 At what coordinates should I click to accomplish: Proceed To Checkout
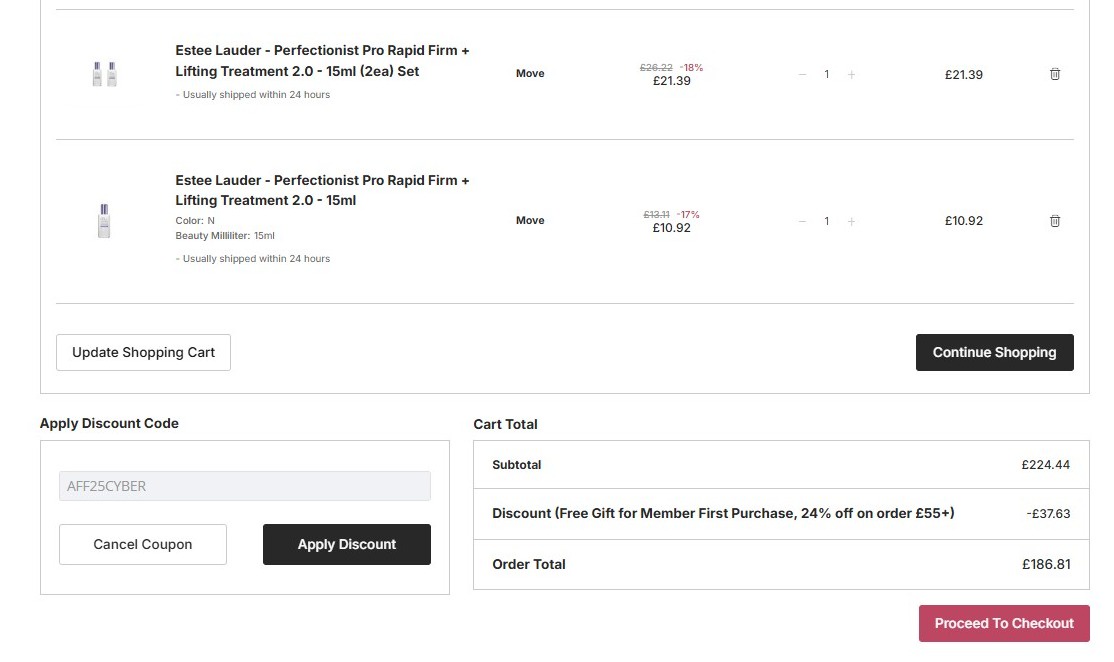pos(1004,623)
